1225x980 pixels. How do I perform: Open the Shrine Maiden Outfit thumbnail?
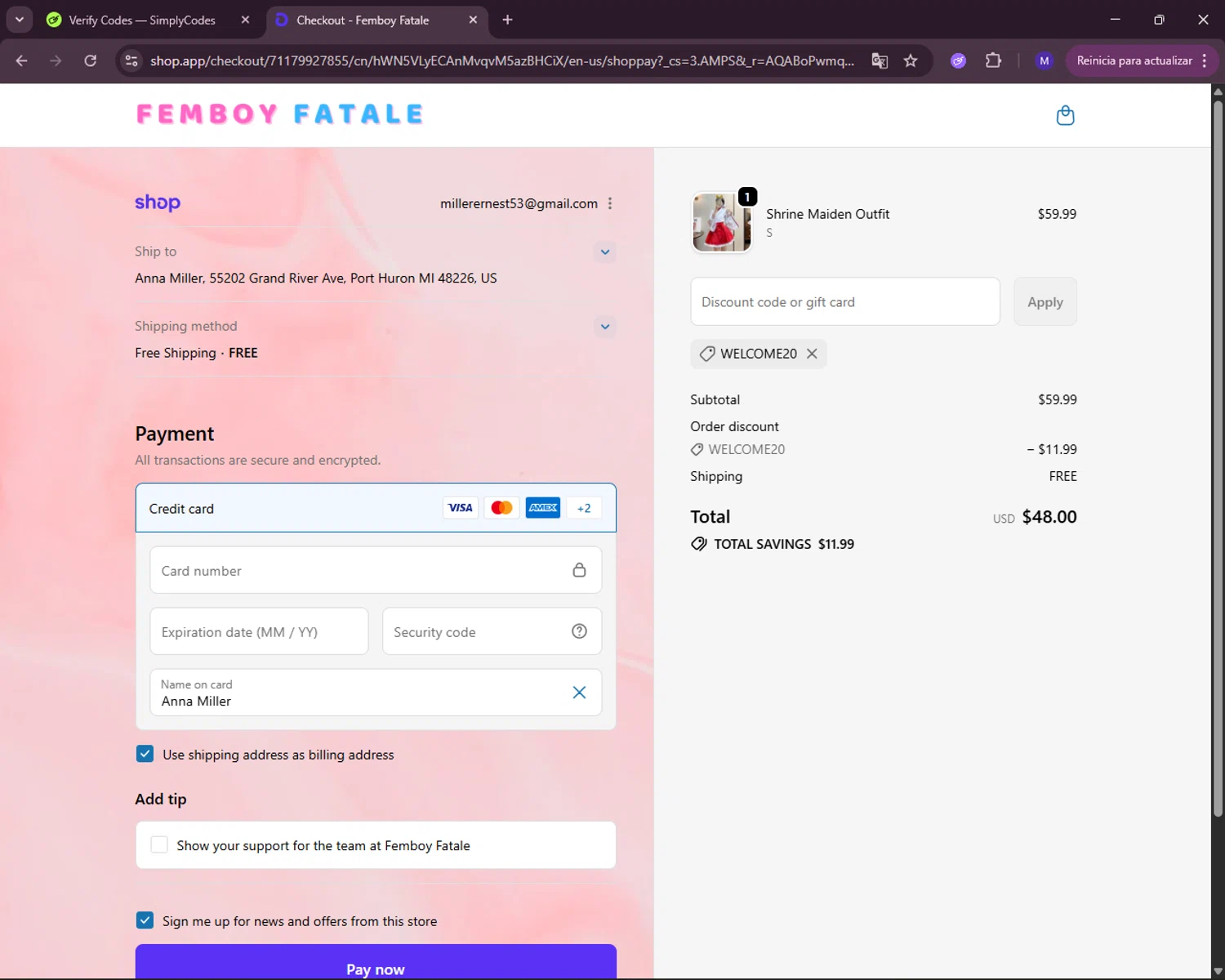(721, 222)
